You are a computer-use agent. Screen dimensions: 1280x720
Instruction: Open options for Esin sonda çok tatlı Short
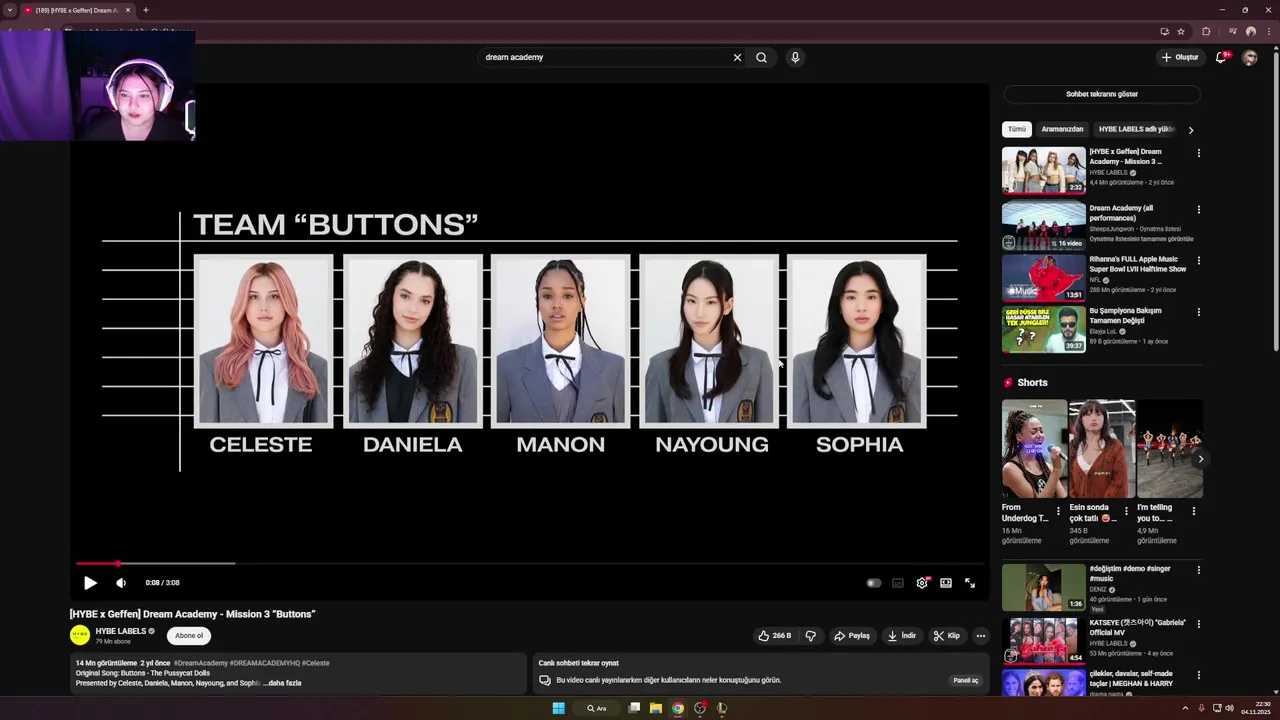pyautogui.click(x=1126, y=511)
